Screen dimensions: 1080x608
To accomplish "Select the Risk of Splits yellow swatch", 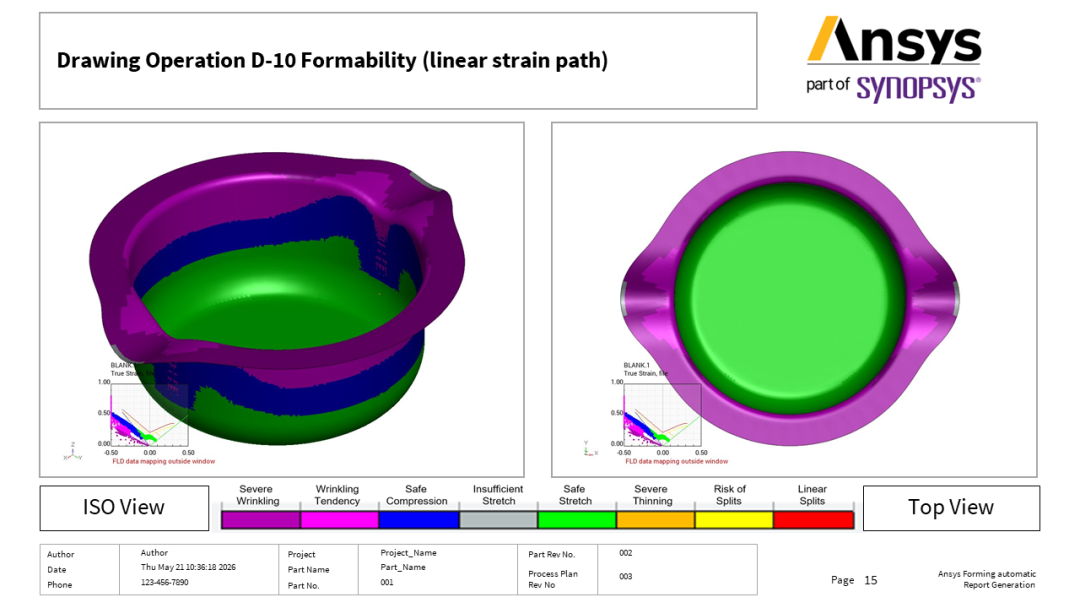I will [734, 521].
